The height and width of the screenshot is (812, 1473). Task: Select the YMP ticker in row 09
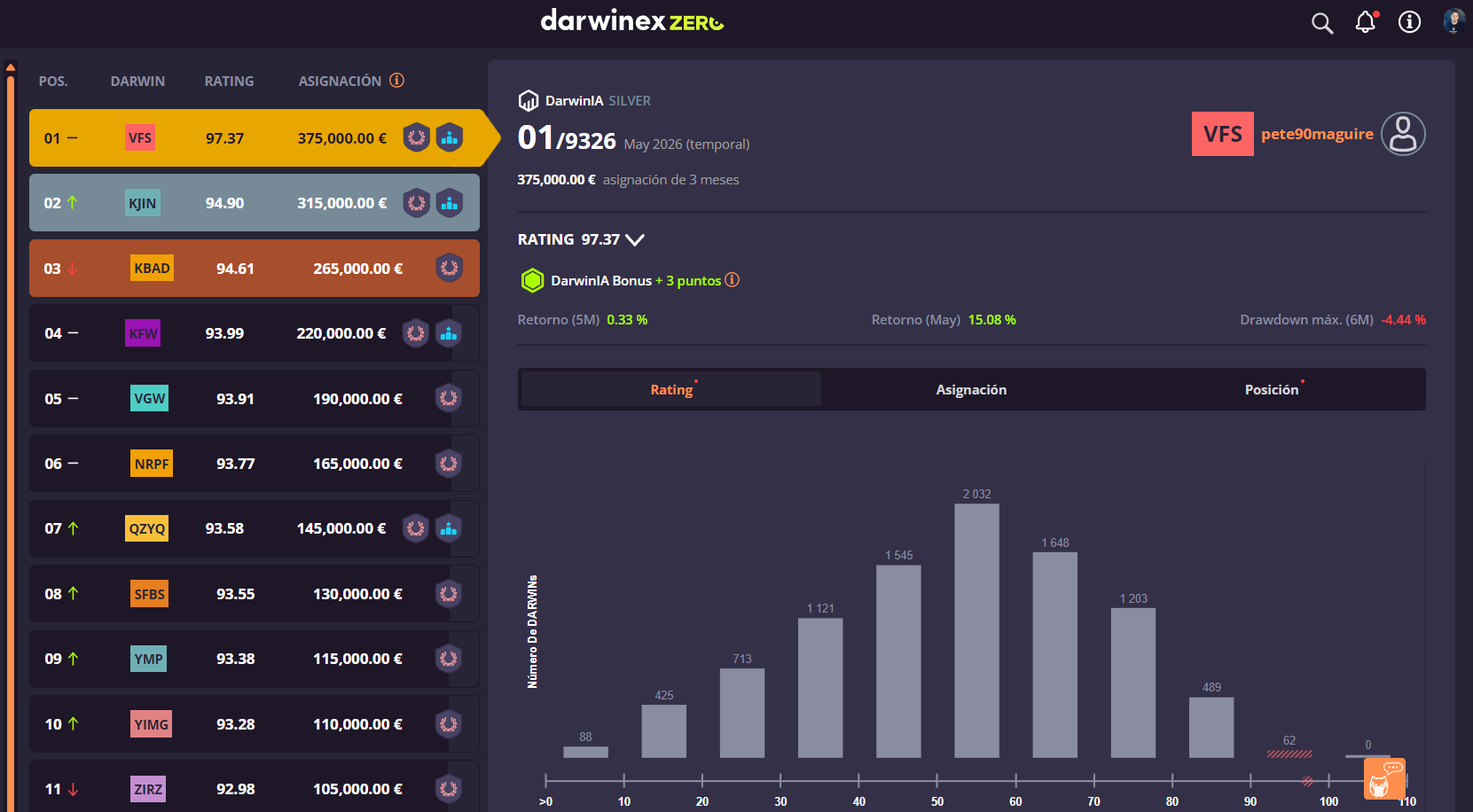[148, 659]
